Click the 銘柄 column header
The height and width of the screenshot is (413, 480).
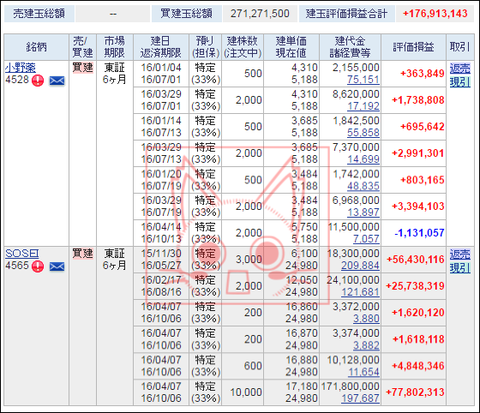tap(36, 47)
